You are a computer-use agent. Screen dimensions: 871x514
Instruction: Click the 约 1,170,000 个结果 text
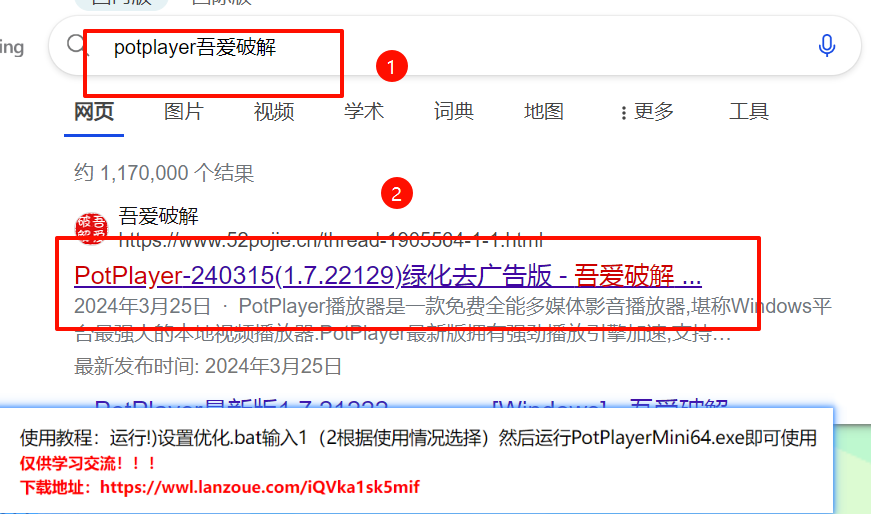tap(164, 173)
